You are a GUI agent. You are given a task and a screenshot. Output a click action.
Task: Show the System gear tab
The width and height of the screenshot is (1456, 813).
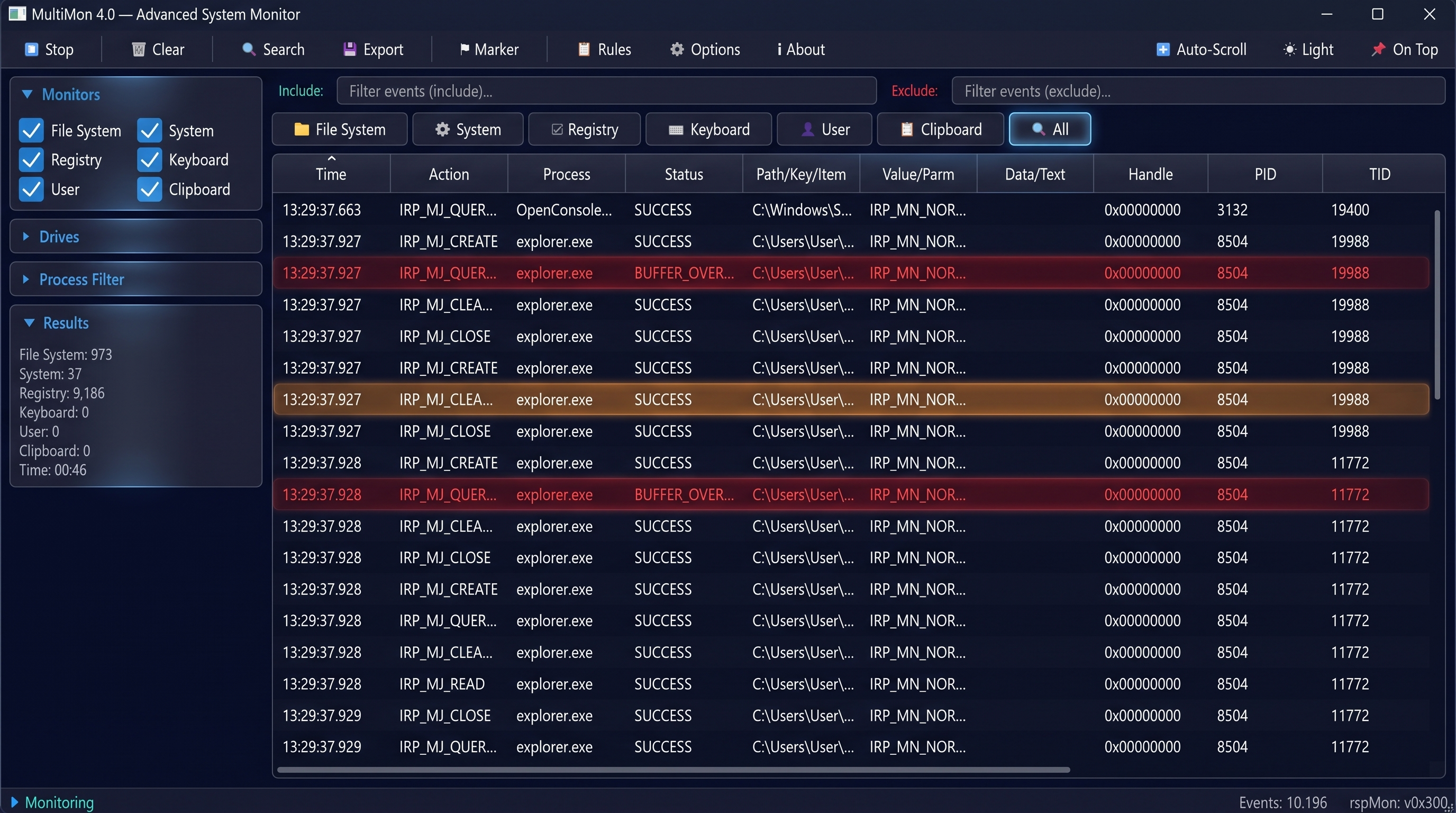pos(468,130)
